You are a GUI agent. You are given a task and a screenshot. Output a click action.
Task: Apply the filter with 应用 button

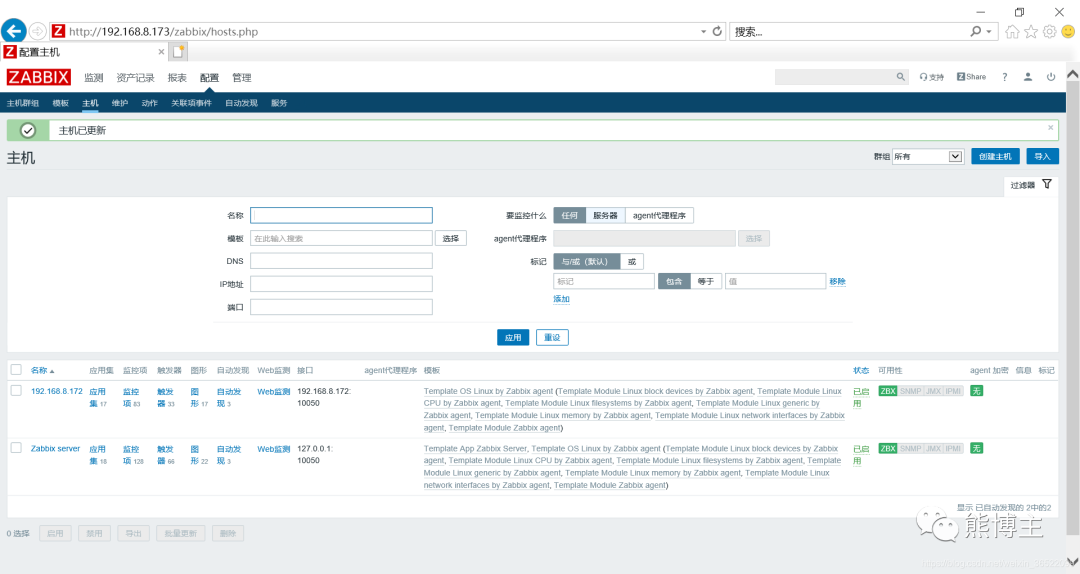pyautogui.click(x=513, y=338)
